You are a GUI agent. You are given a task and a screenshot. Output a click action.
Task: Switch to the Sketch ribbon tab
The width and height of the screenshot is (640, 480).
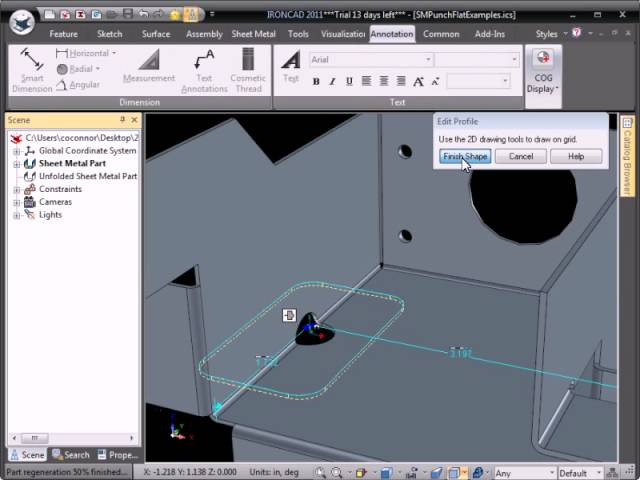point(109,34)
